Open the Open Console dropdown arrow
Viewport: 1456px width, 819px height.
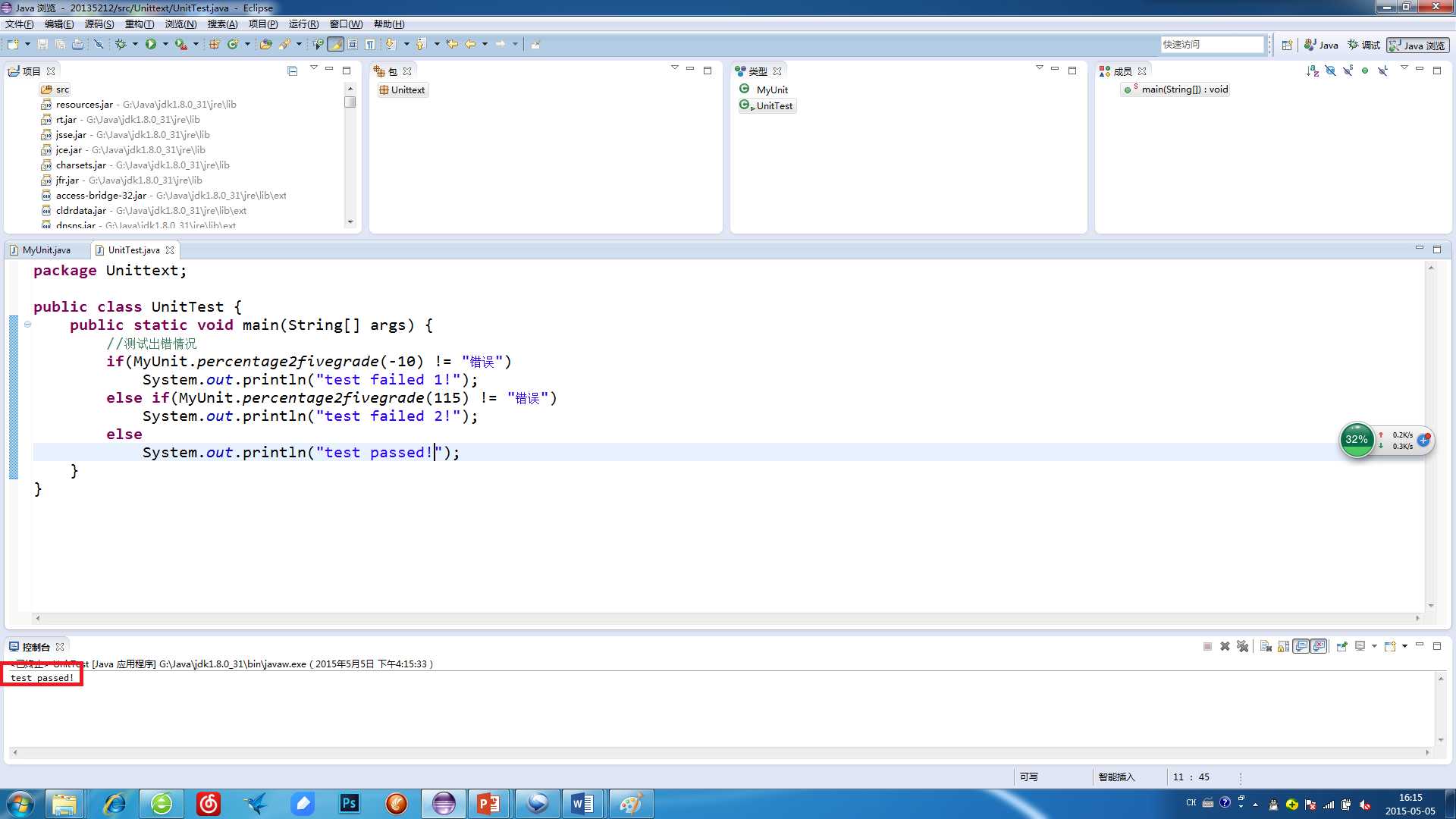(1404, 646)
